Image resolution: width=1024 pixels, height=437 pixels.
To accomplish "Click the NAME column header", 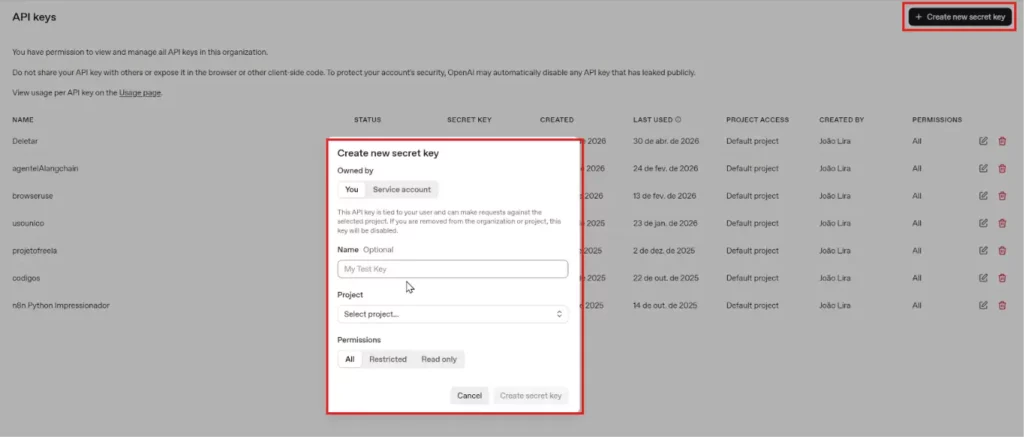I will 23,120.
